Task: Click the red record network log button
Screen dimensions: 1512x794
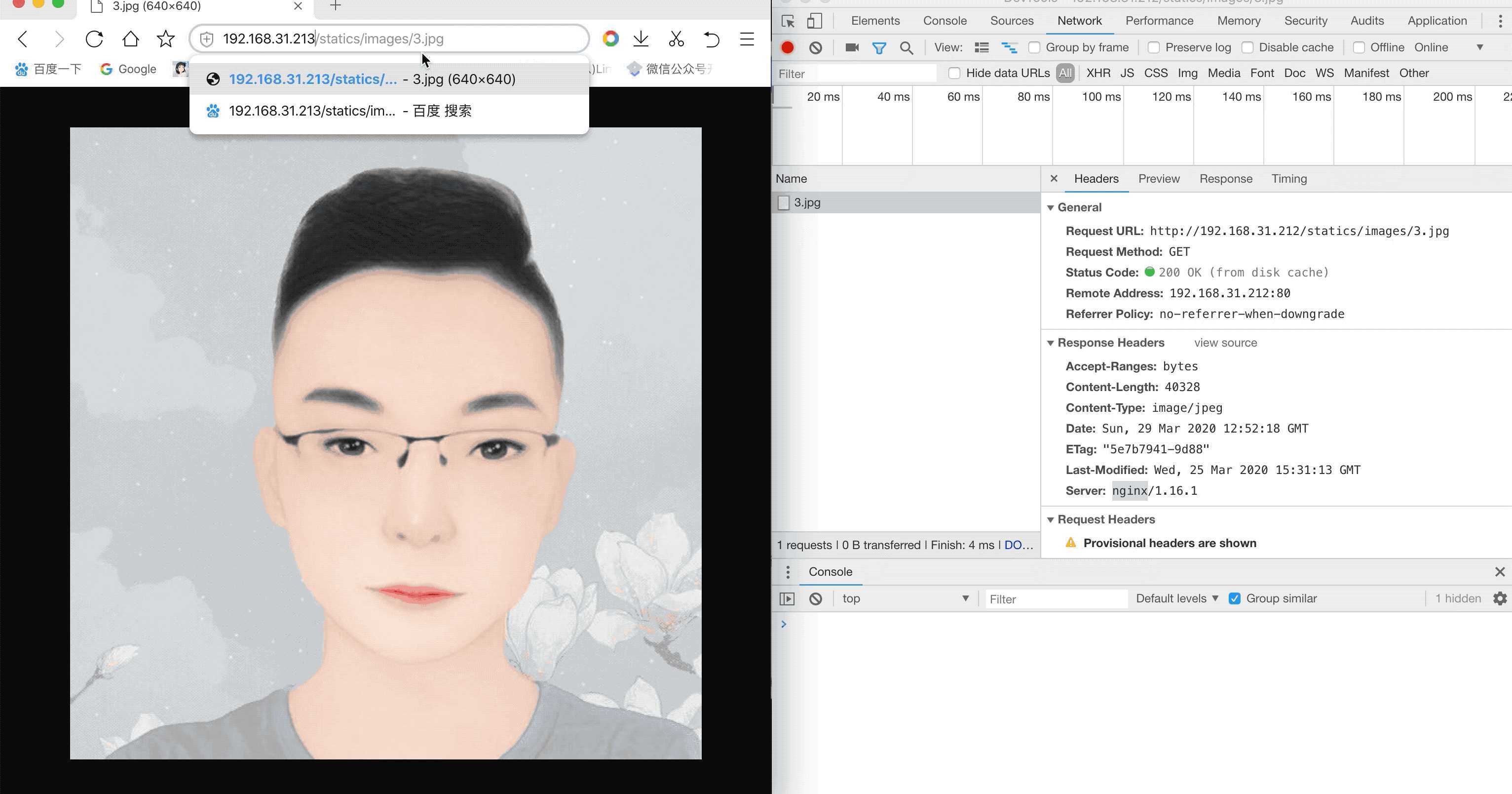Action: pyautogui.click(x=788, y=47)
